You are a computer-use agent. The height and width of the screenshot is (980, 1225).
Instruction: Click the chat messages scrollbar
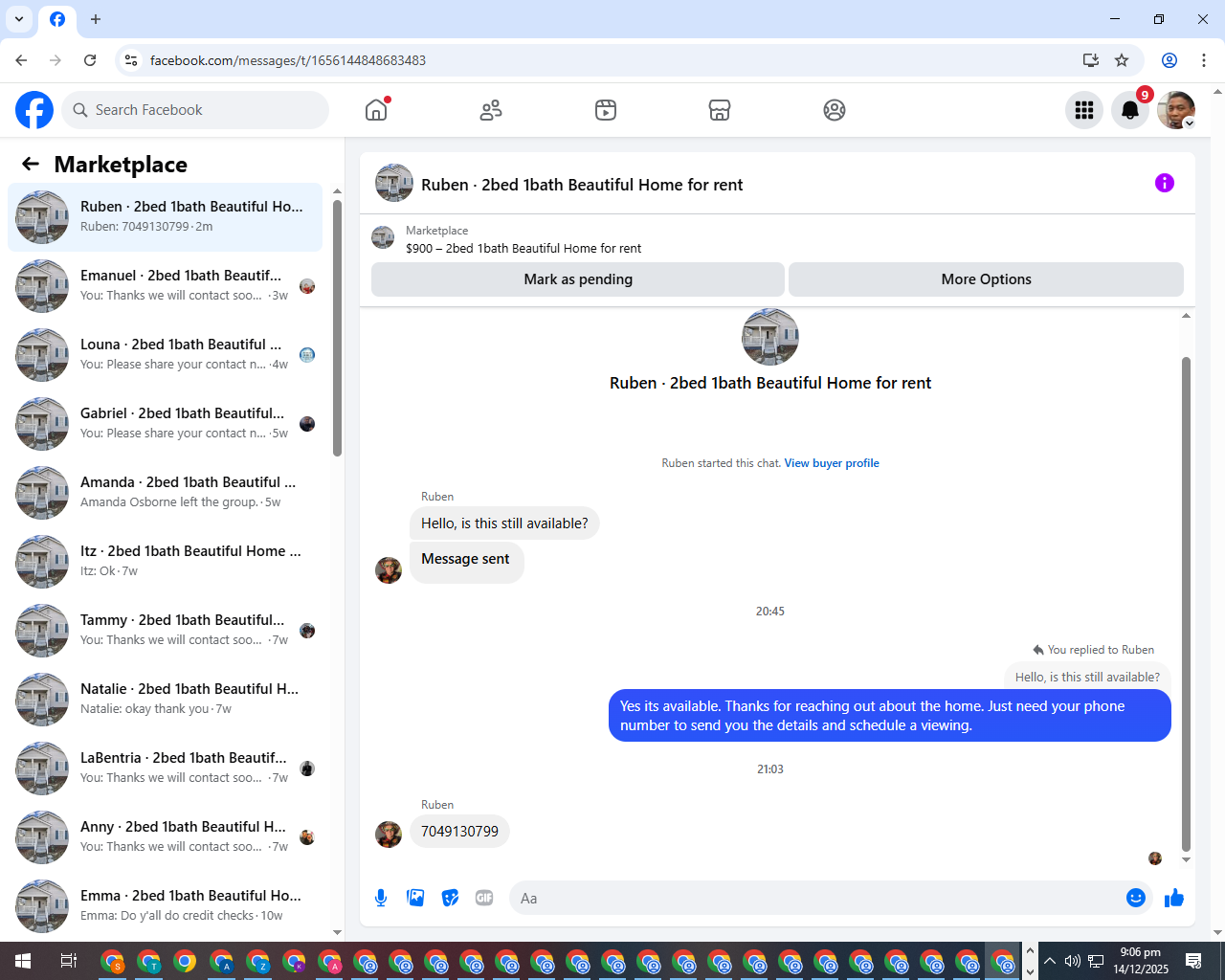pos(1187,603)
